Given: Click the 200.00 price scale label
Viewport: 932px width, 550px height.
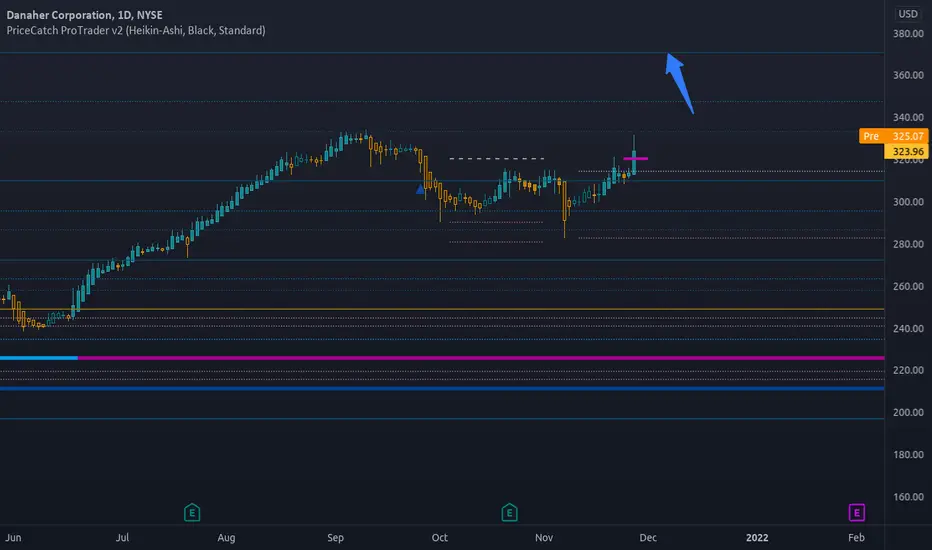Looking at the screenshot, I should (908, 413).
